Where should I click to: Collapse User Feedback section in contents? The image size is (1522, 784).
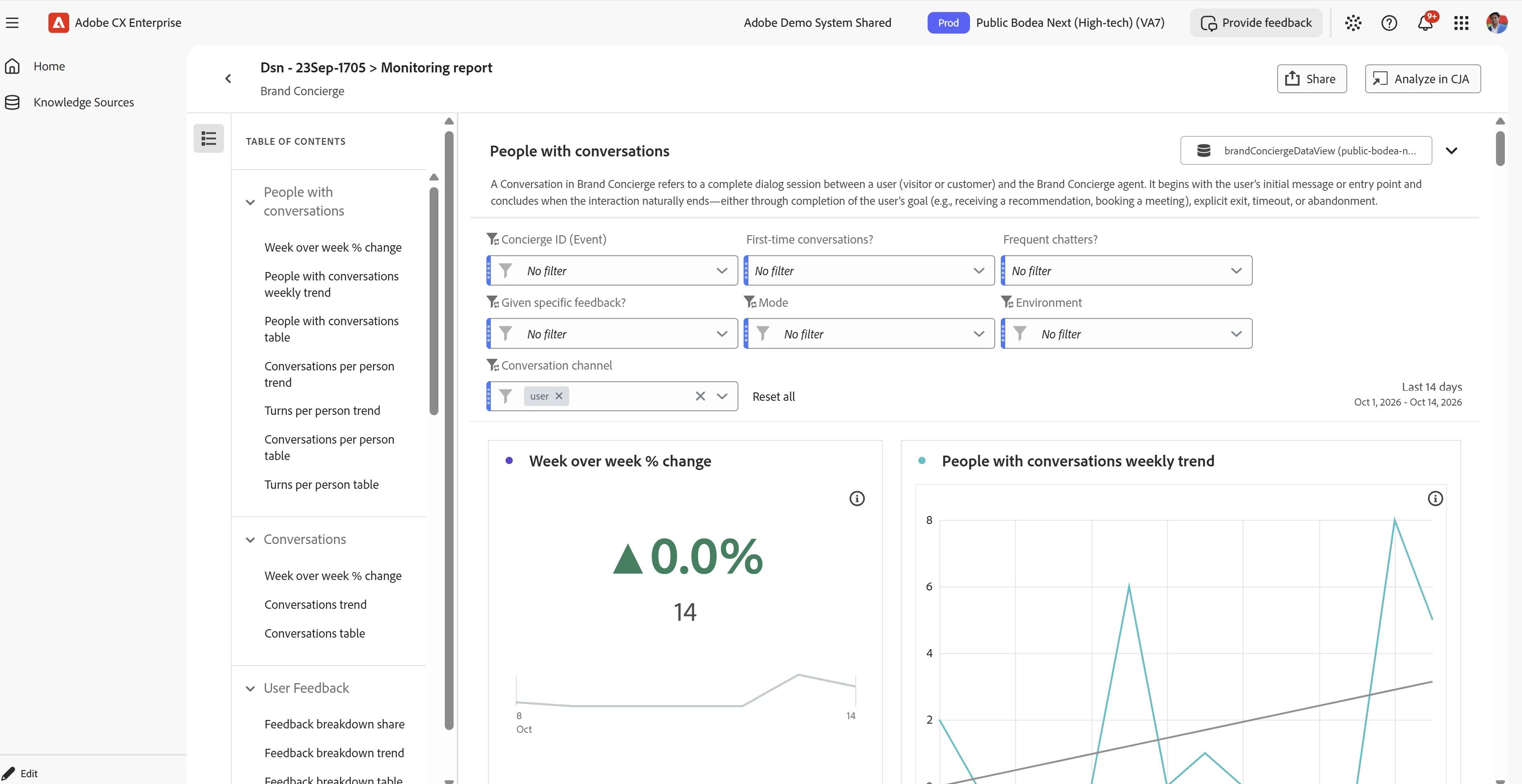point(250,688)
